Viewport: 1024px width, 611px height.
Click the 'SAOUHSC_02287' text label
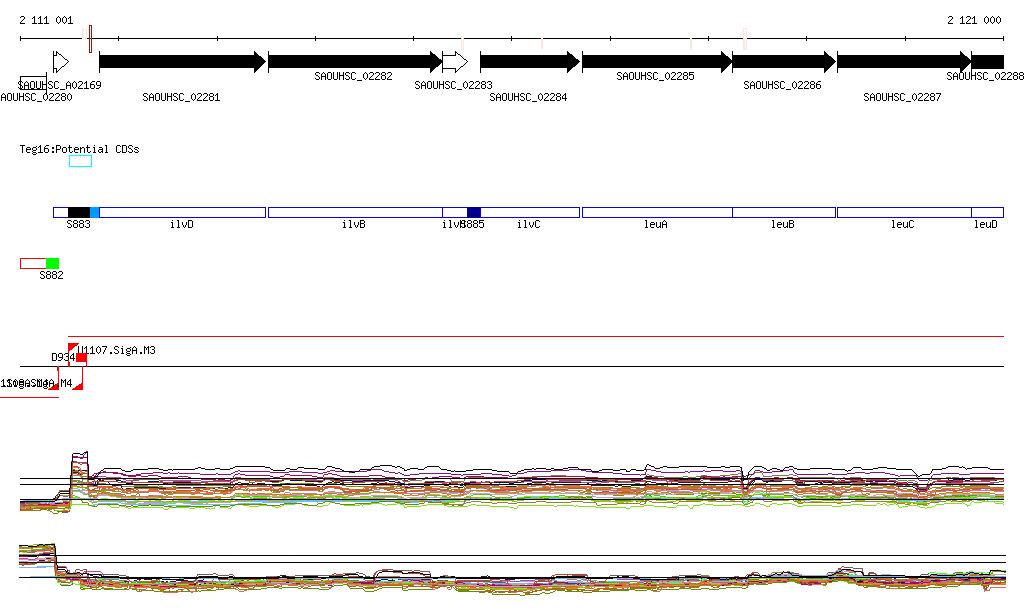pyautogui.click(x=902, y=97)
